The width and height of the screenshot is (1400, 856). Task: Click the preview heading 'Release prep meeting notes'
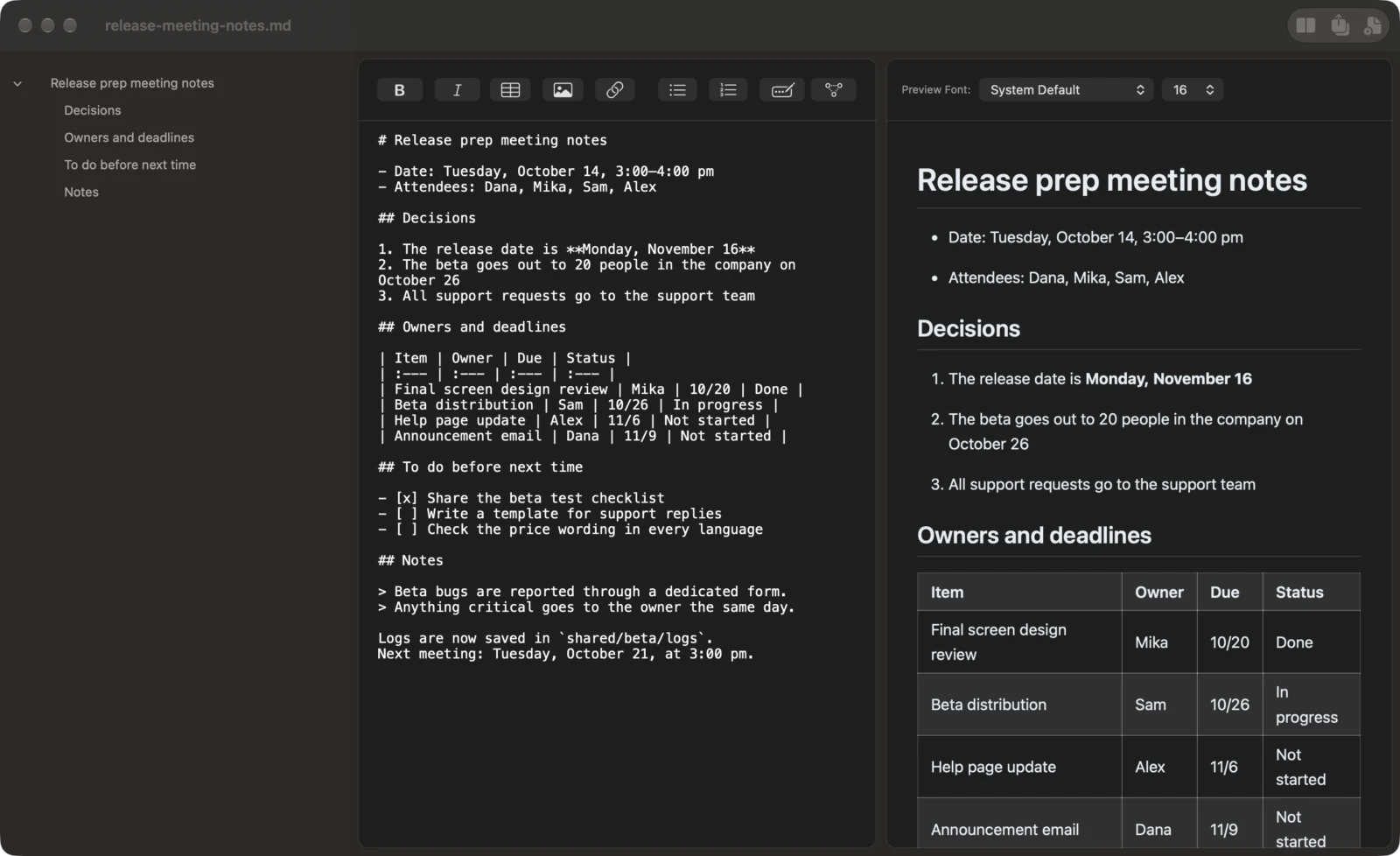coord(1112,180)
